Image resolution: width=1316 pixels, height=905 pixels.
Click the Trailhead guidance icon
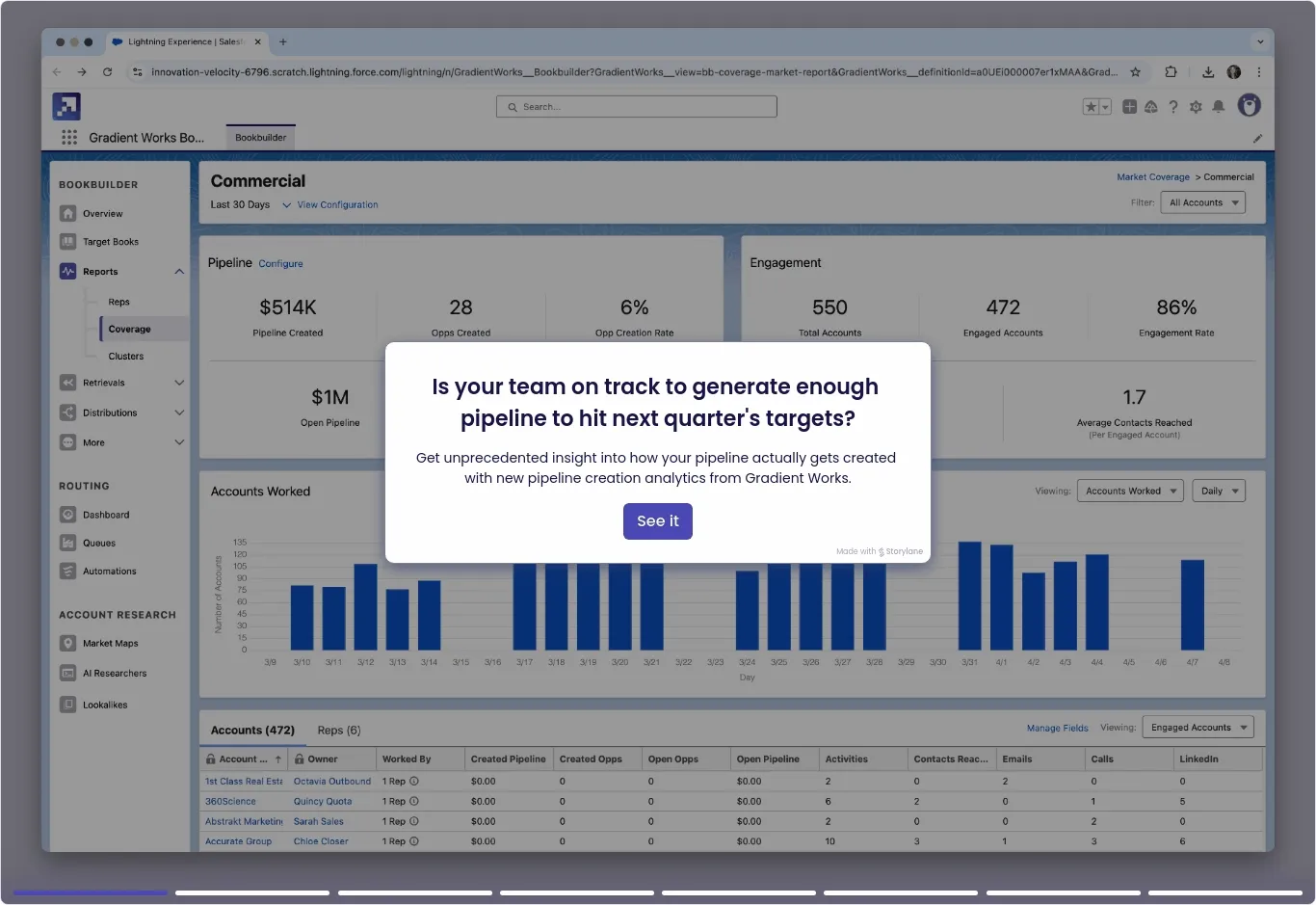pyautogui.click(x=1151, y=107)
